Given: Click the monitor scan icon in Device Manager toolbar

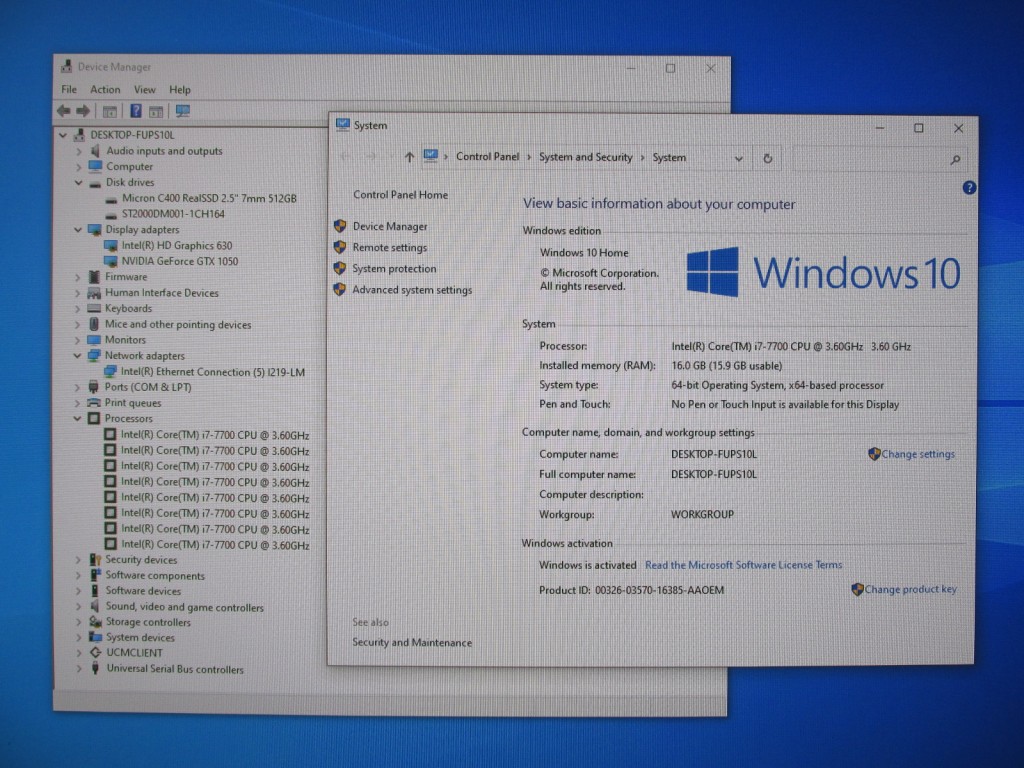Looking at the screenshot, I should pos(183,111).
